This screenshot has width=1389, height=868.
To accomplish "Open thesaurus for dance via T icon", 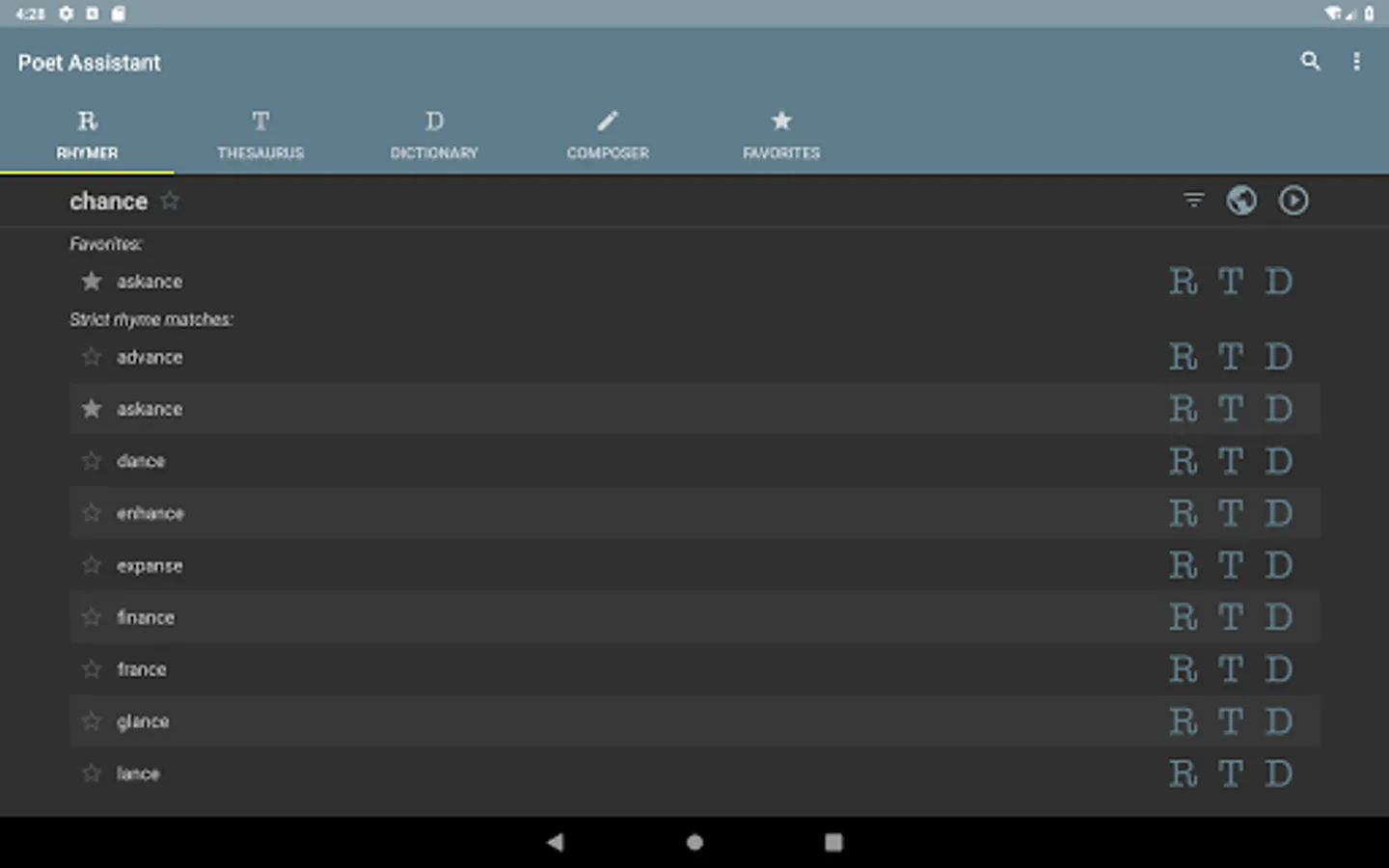I will point(1231,461).
